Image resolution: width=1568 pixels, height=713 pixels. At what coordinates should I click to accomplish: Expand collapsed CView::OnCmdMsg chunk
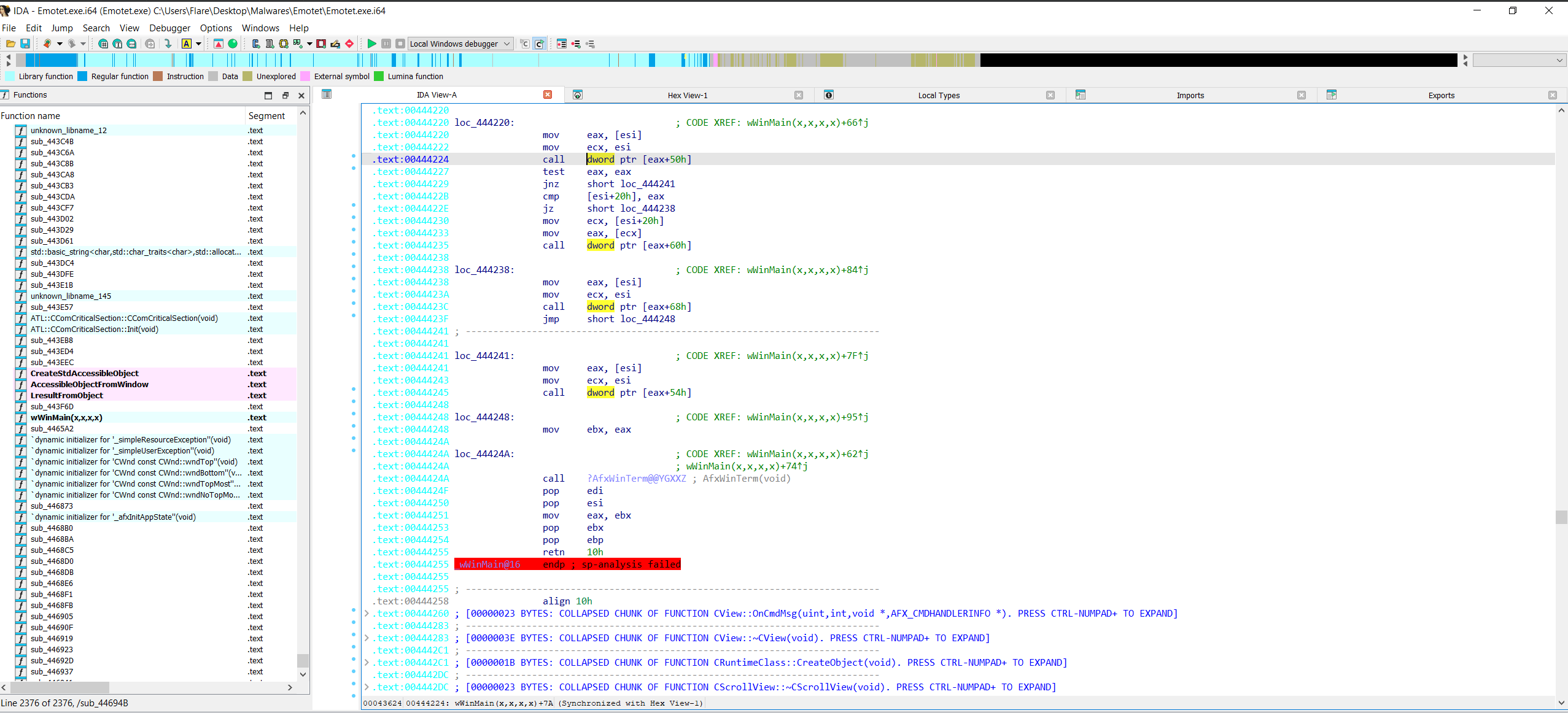(367, 614)
